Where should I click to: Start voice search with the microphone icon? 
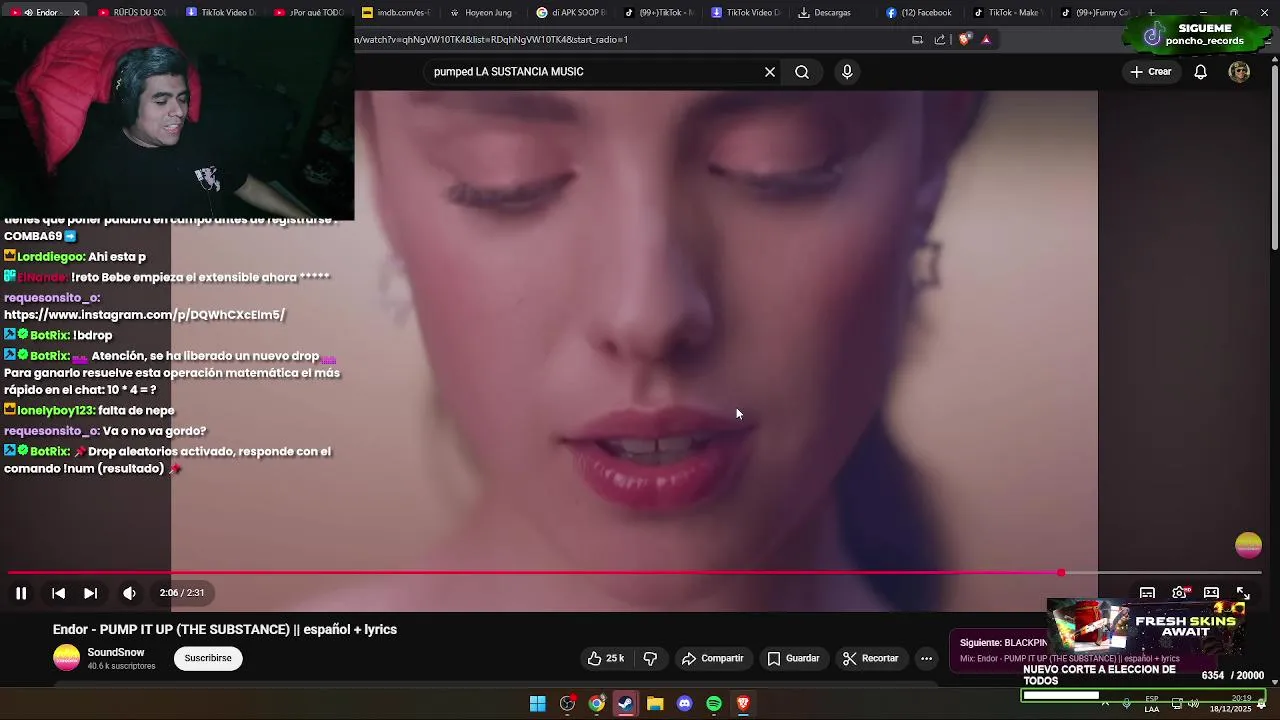point(847,72)
